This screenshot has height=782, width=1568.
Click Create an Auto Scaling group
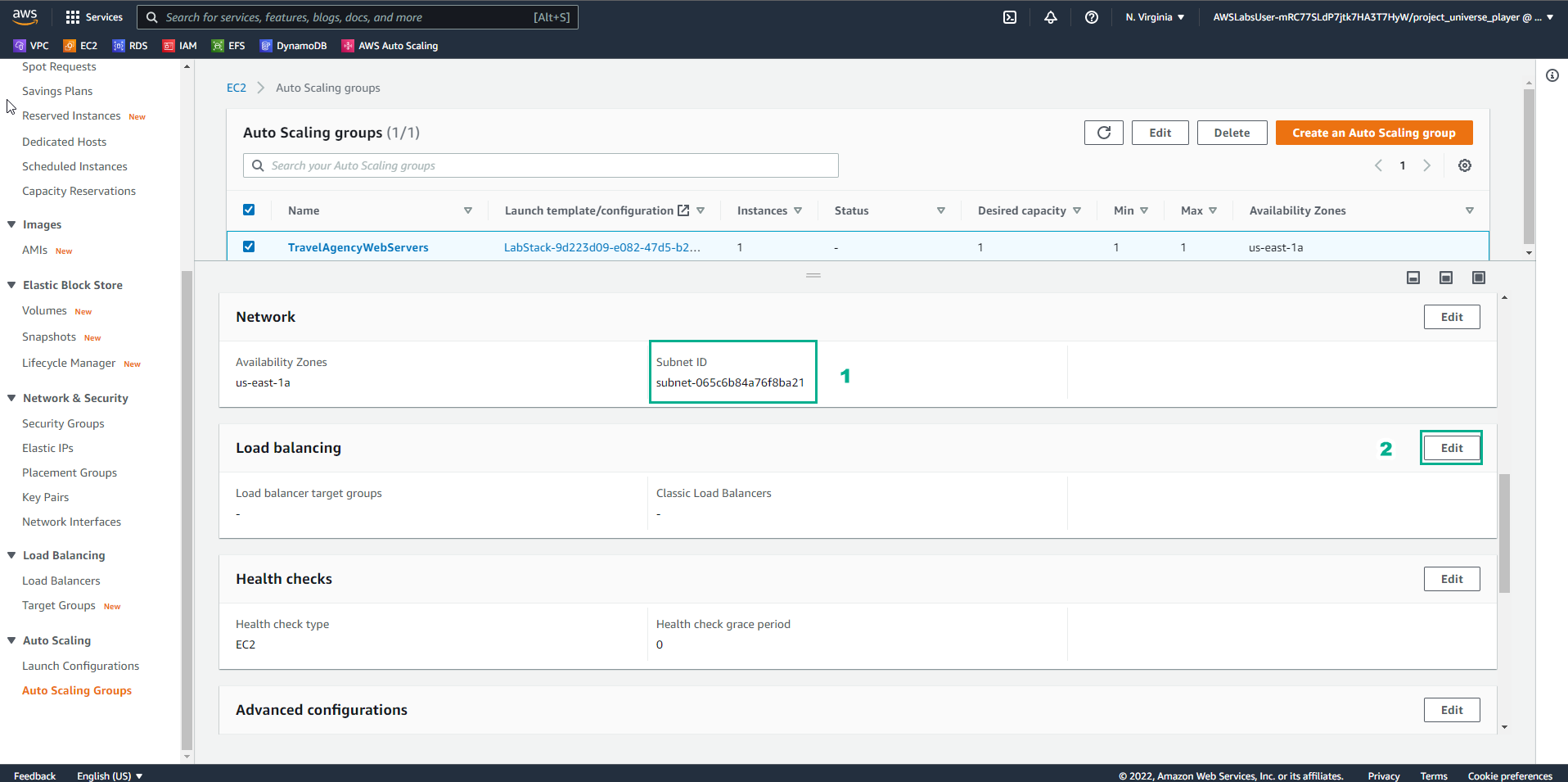[x=1374, y=133]
